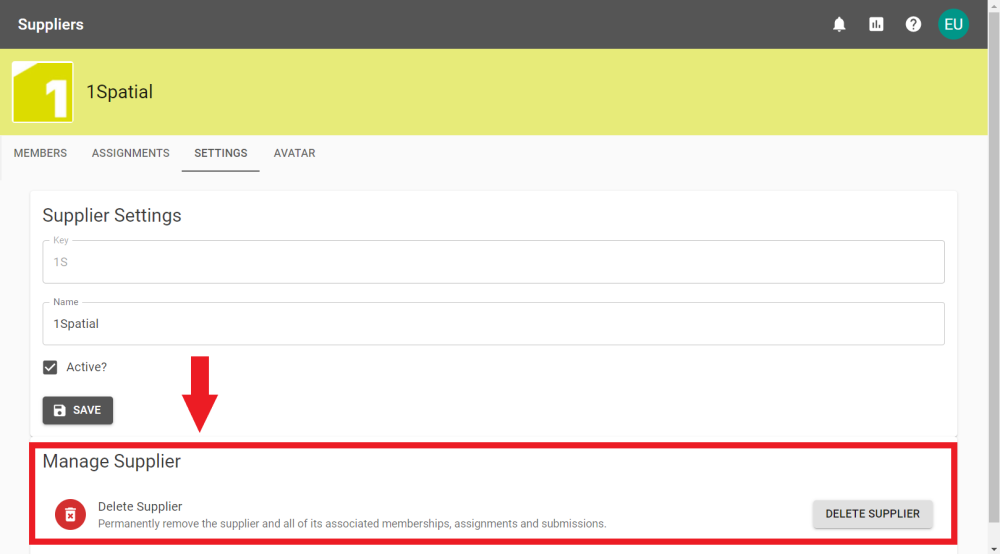This screenshot has width=1000, height=554.
Task: Click the Suppliers page title
Action: (x=51, y=24)
